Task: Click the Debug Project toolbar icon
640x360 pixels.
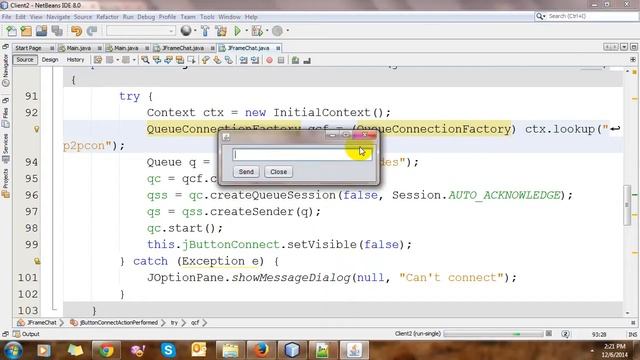Action: click(257, 31)
